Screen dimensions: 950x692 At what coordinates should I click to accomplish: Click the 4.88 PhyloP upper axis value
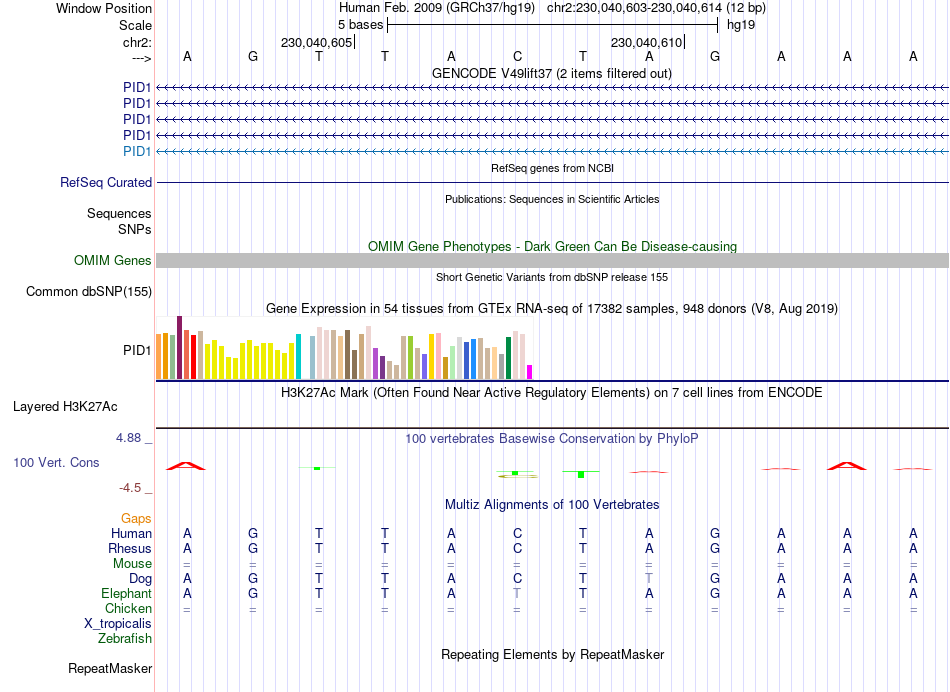[128, 437]
